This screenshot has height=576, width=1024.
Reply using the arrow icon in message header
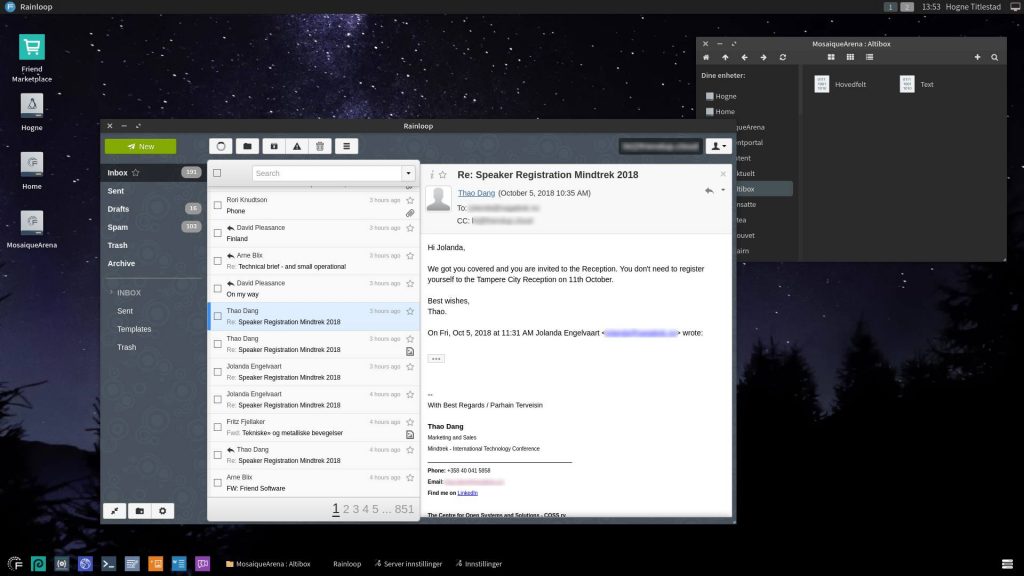(x=709, y=191)
